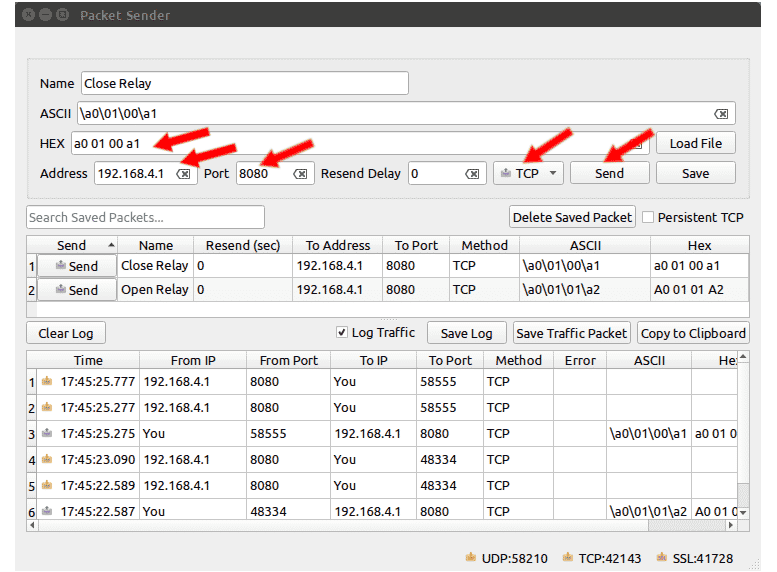Viewport: 777px width, 572px height.
Task: Clear the Address field with its X icon
Action: pos(183,174)
